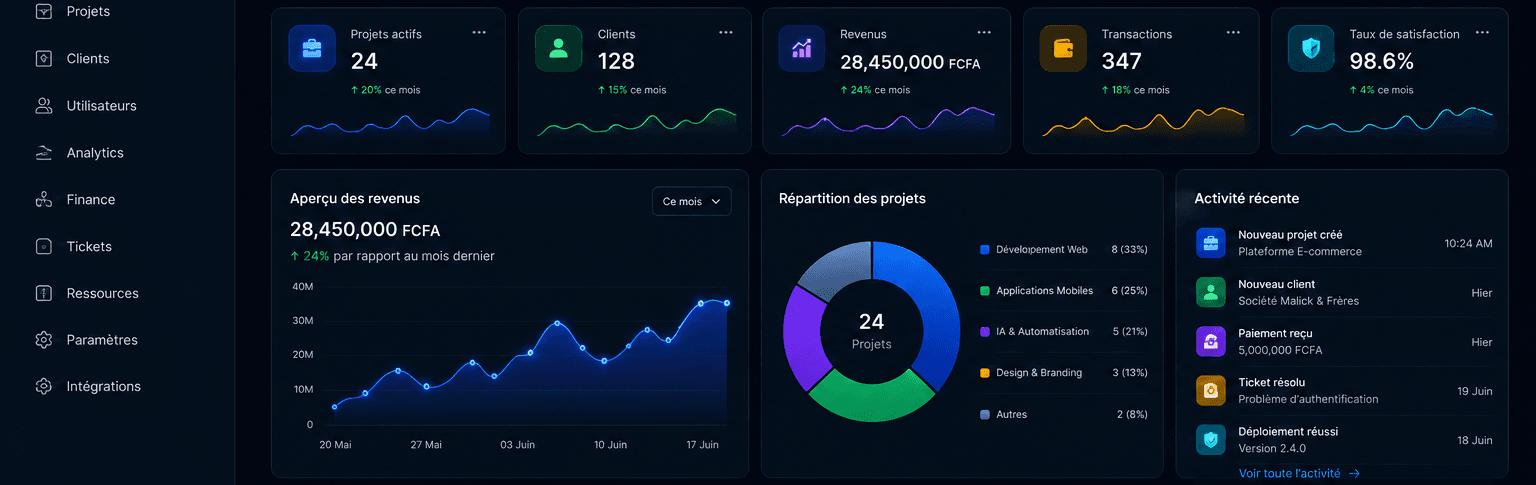Image resolution: width=1536 pixels, height=485 pixels.
Task: Click the last data point on revenue chart
Action: pyautogui.click(x=727, y=303)
